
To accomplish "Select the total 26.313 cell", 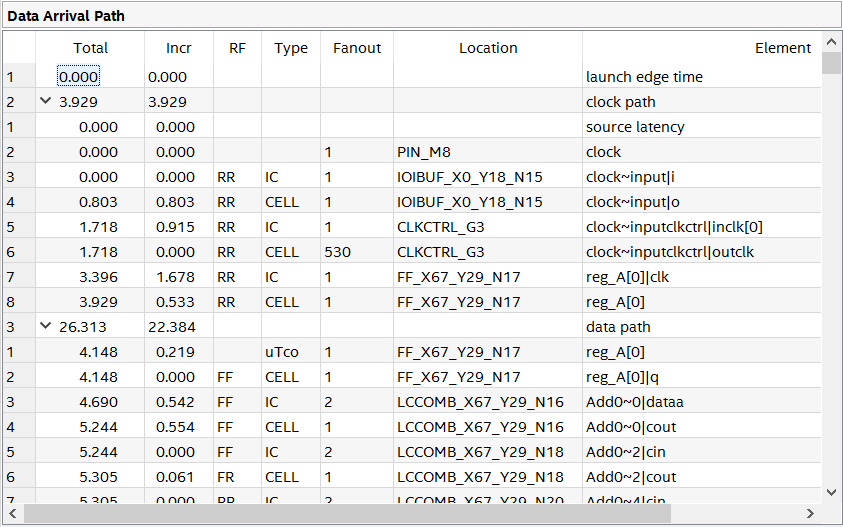I will (x=90, y=327).
